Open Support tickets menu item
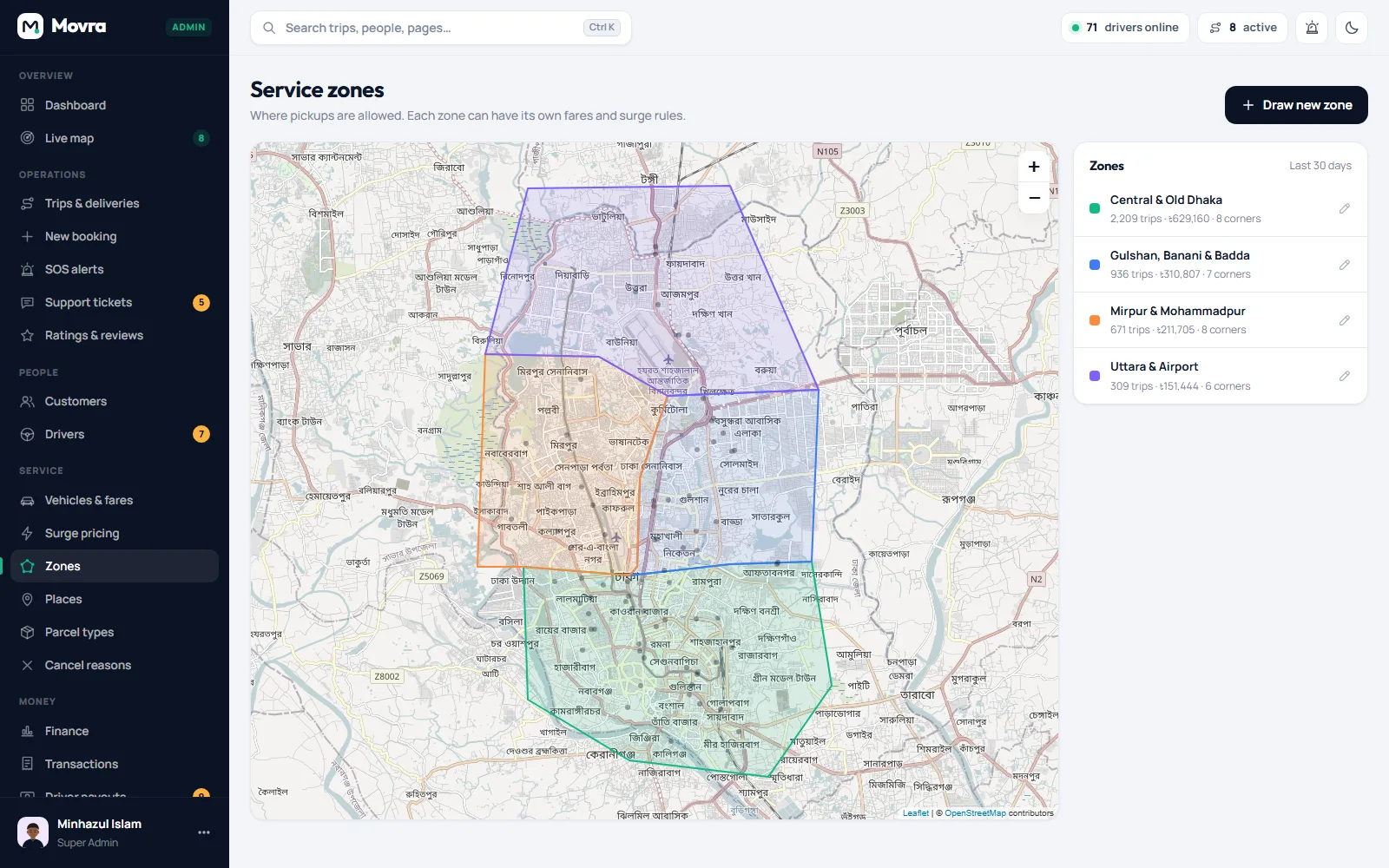The width and height of the screenshot is (1389, 868). click(x=115, y=302)
